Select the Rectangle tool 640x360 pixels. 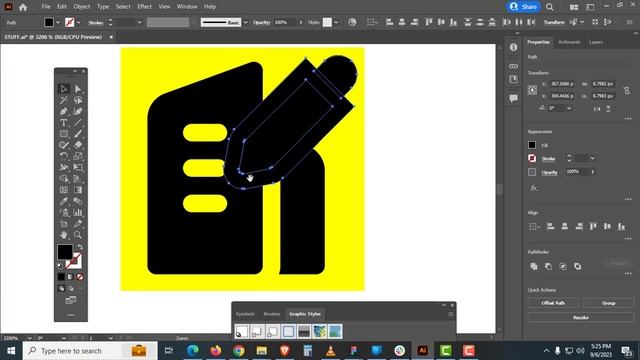coord(64,133)
